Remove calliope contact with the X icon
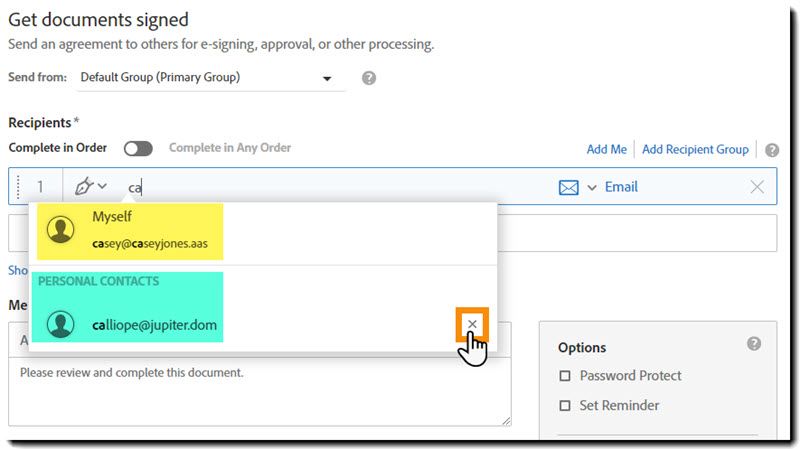This screenshot has height=449, width=800. pos(472,324)
